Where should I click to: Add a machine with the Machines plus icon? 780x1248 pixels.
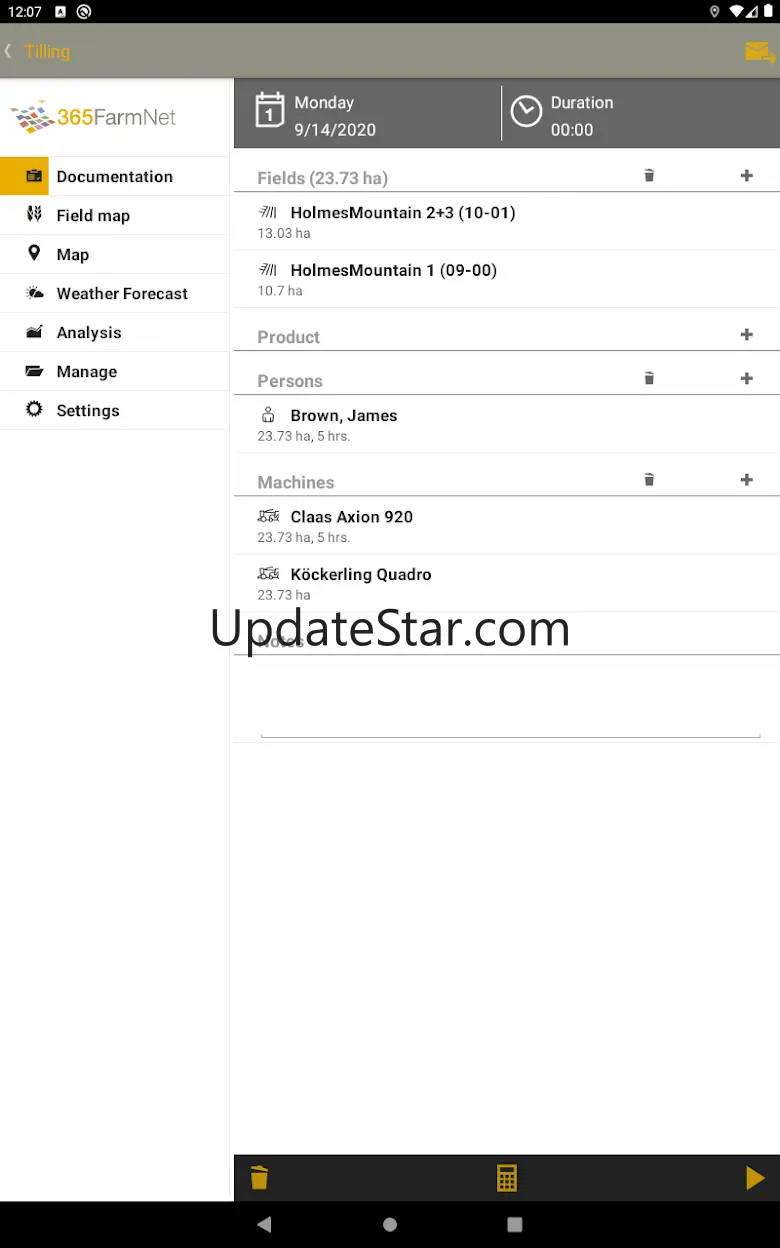pos(746,480)
